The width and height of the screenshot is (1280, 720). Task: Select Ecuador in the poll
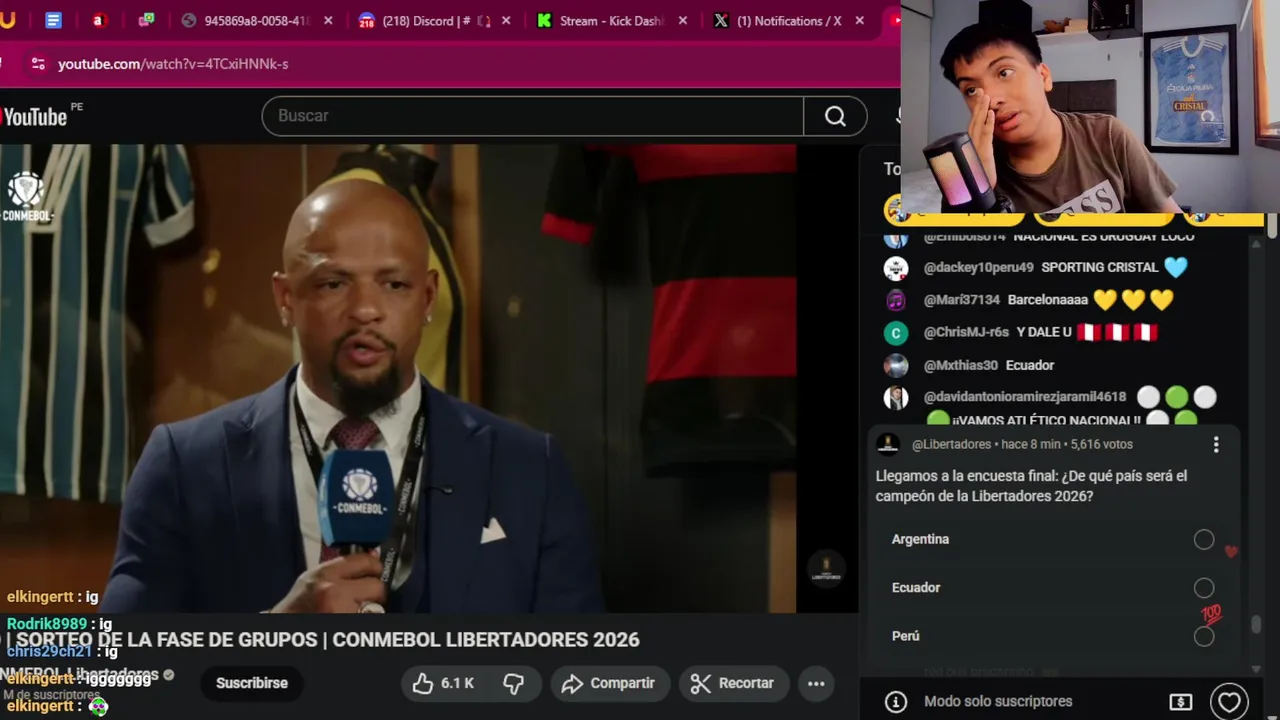pyautogui.click(x=1204, y=588)
